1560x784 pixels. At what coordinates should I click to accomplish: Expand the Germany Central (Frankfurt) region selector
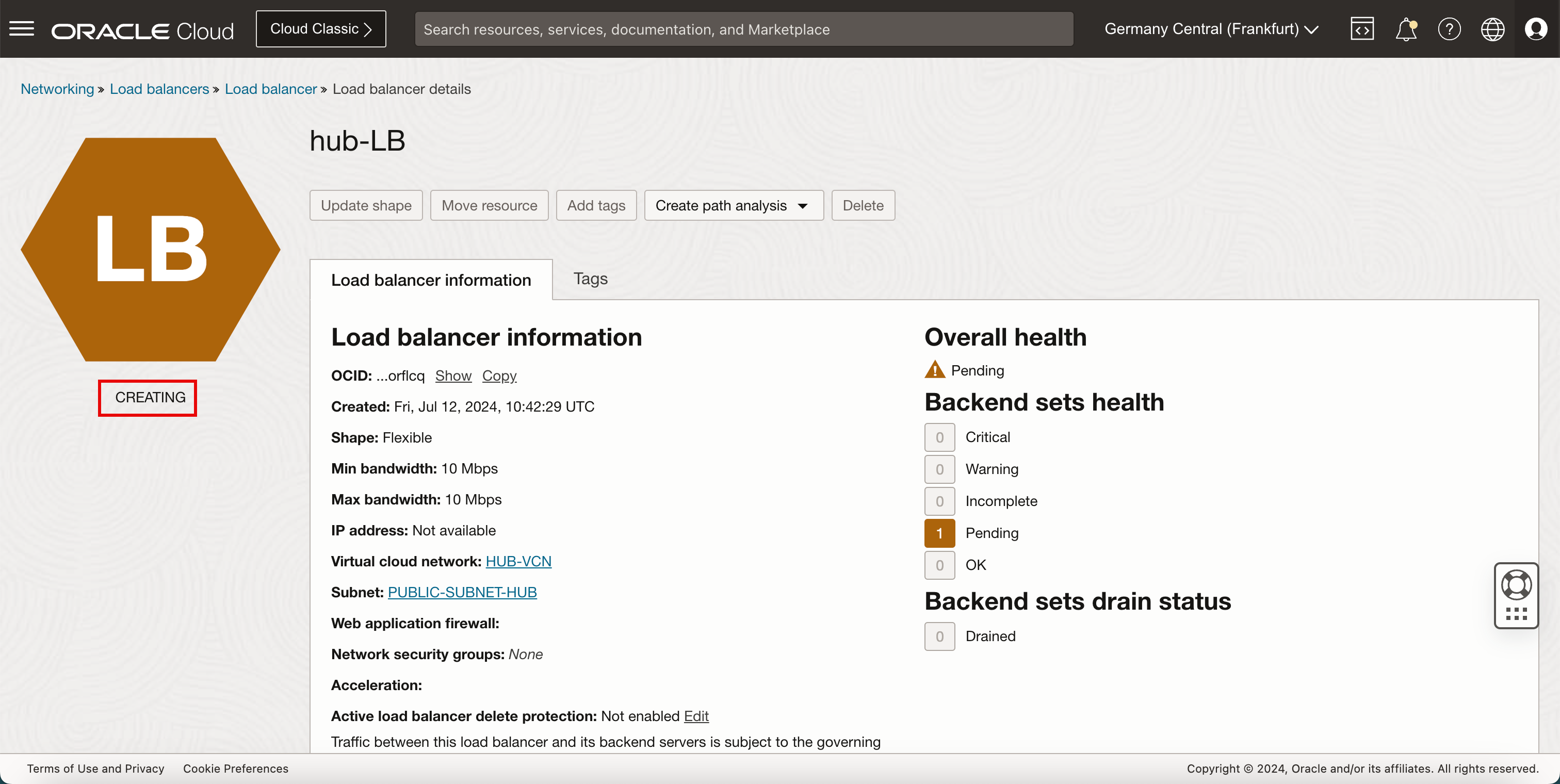coord(1211,29)
